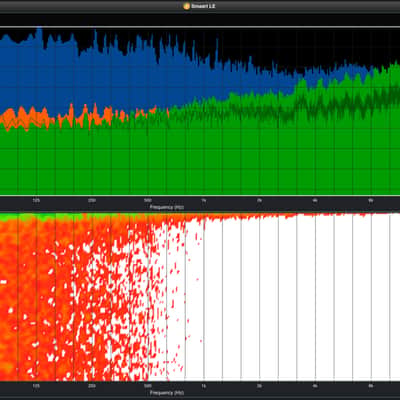Click the 500 label on the upper frequency axis
400x400 pixels.
point(148,201)
